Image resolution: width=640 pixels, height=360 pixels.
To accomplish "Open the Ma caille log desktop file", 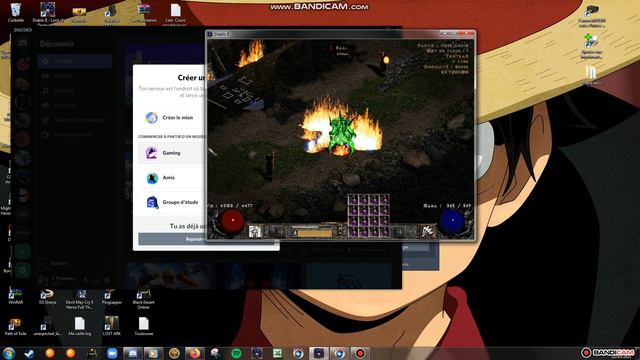I will [x=80, y=326].
